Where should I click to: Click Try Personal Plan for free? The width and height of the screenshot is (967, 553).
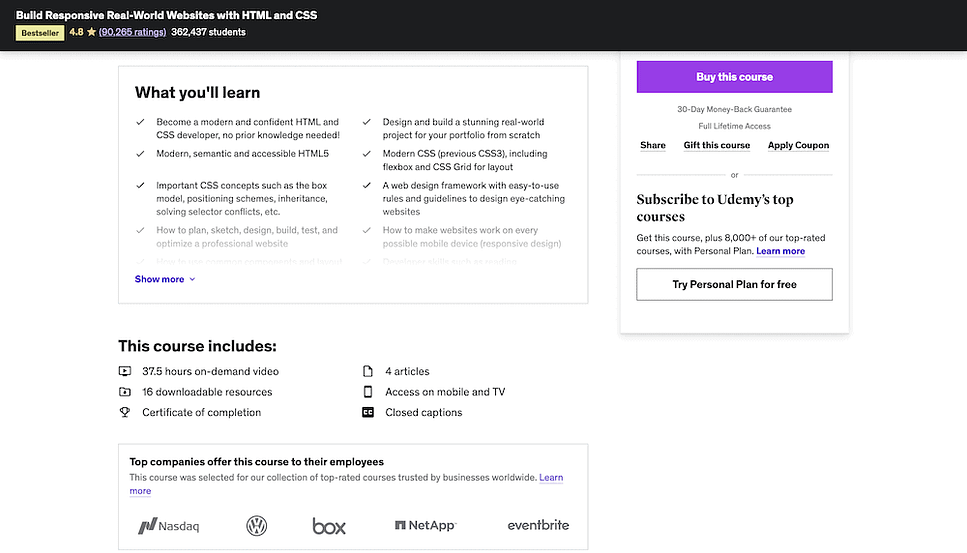[x=734, y=284]
